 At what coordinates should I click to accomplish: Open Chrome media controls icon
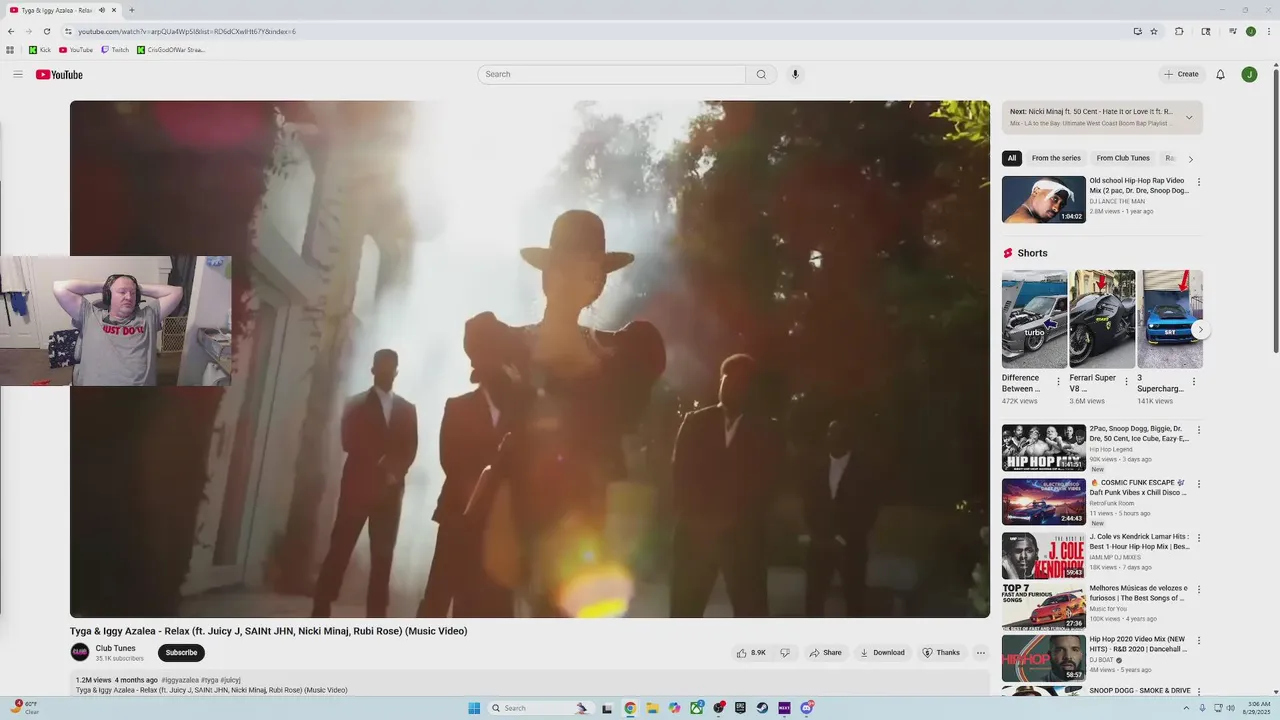(1232, 31)
